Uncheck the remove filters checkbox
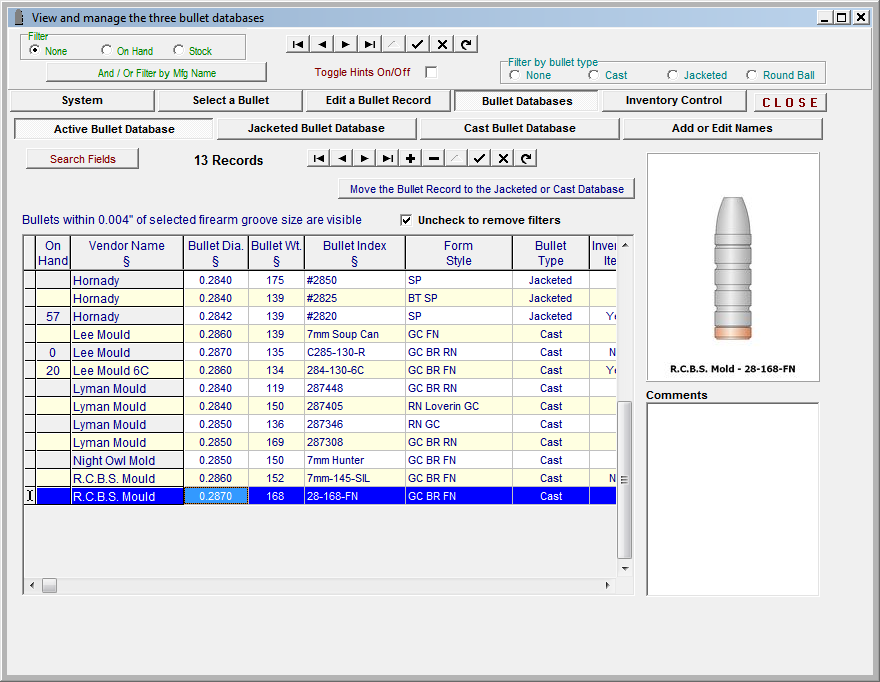The image size is (880, 682). click(x=406, y=220)
